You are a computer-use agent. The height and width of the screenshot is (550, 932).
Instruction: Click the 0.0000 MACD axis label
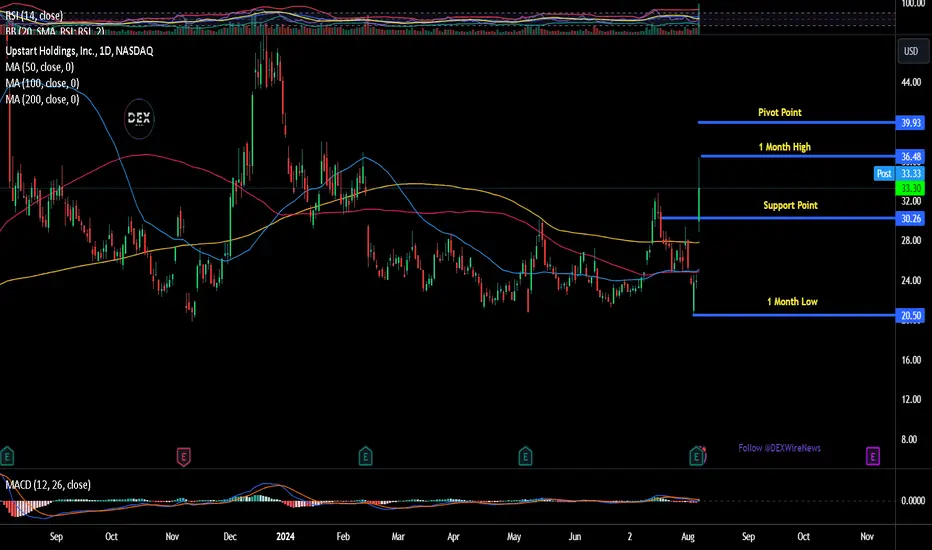coord(912,501)
